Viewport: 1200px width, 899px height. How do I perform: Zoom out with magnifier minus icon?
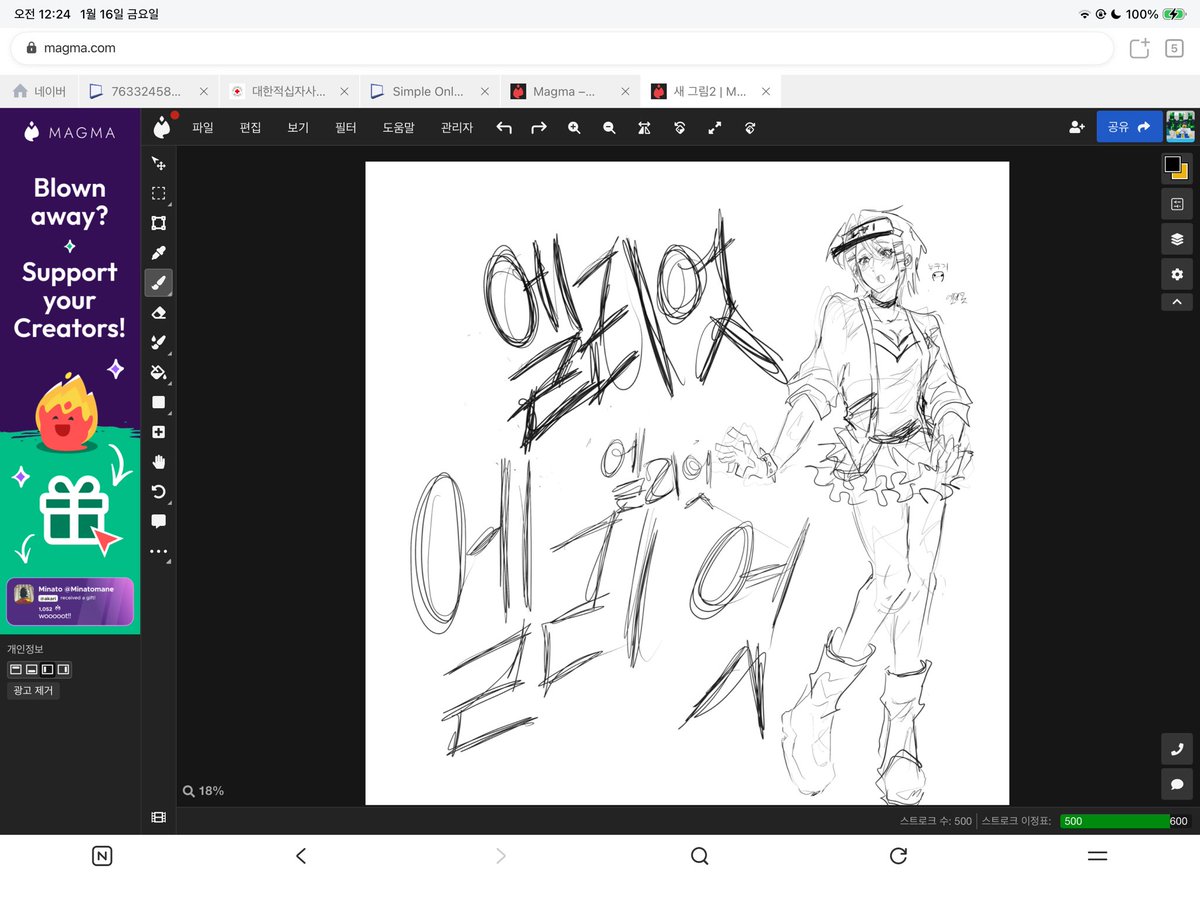tap(609, 128)
